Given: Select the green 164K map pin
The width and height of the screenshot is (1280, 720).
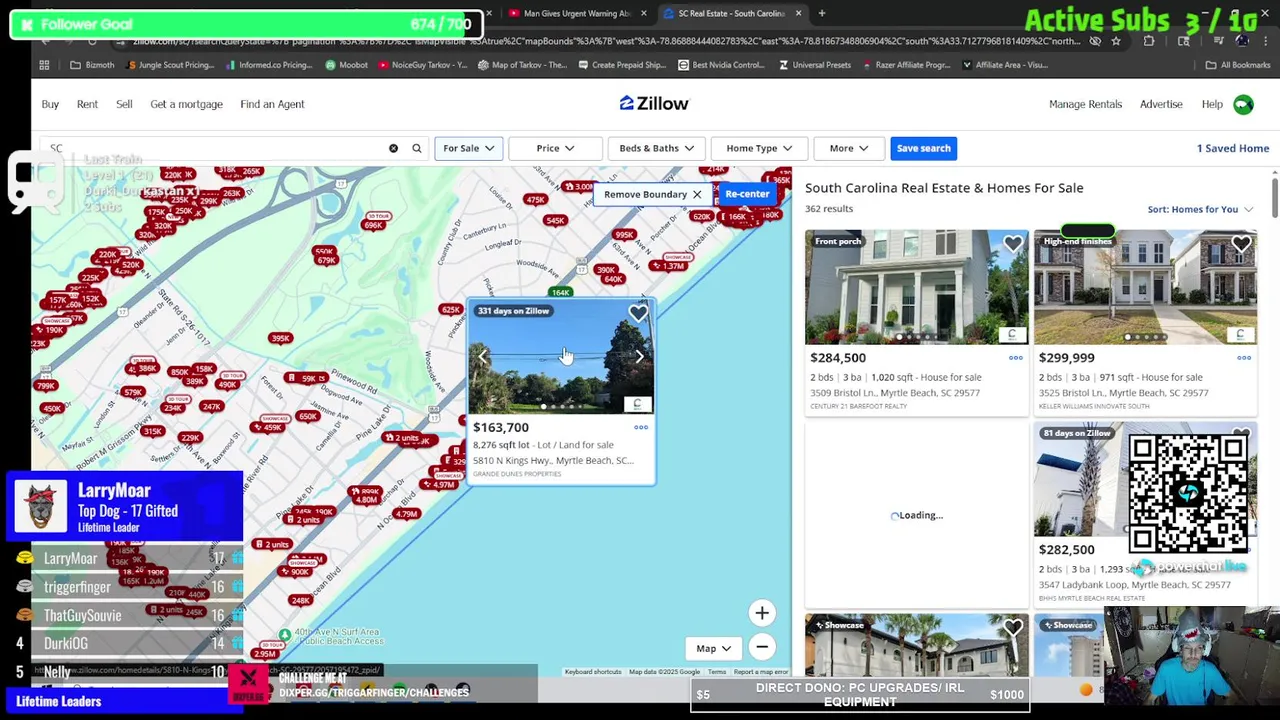Looking at the screenshot, I should 560,292.
